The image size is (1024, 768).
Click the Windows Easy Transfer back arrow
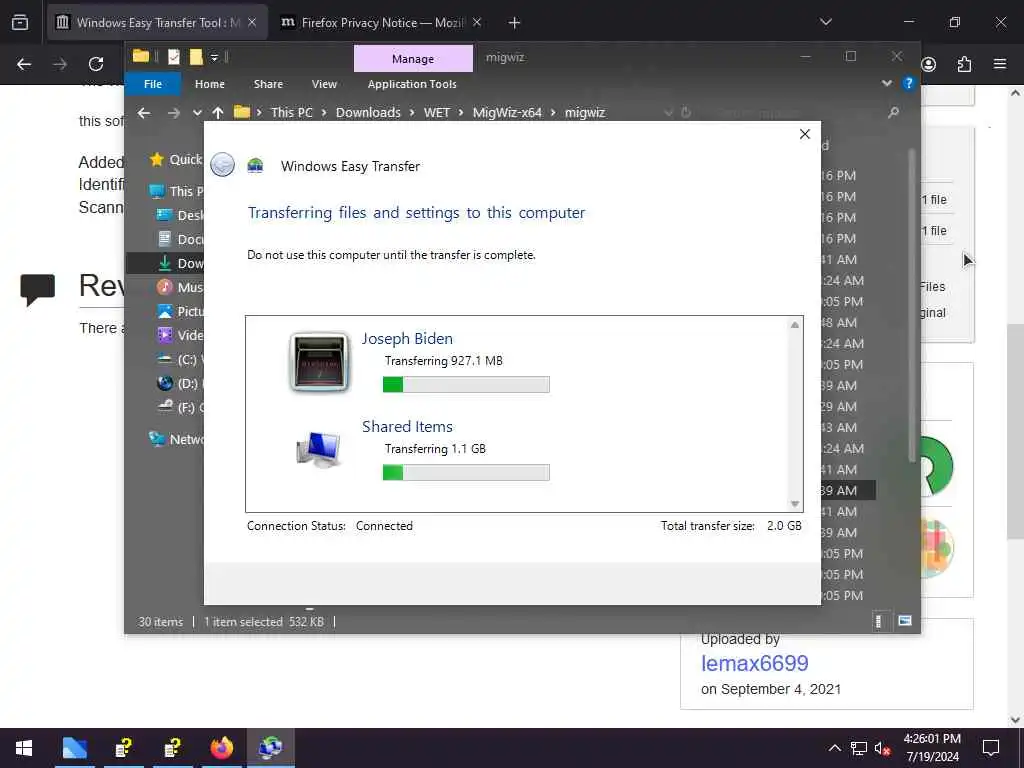[x=223, y=165]
